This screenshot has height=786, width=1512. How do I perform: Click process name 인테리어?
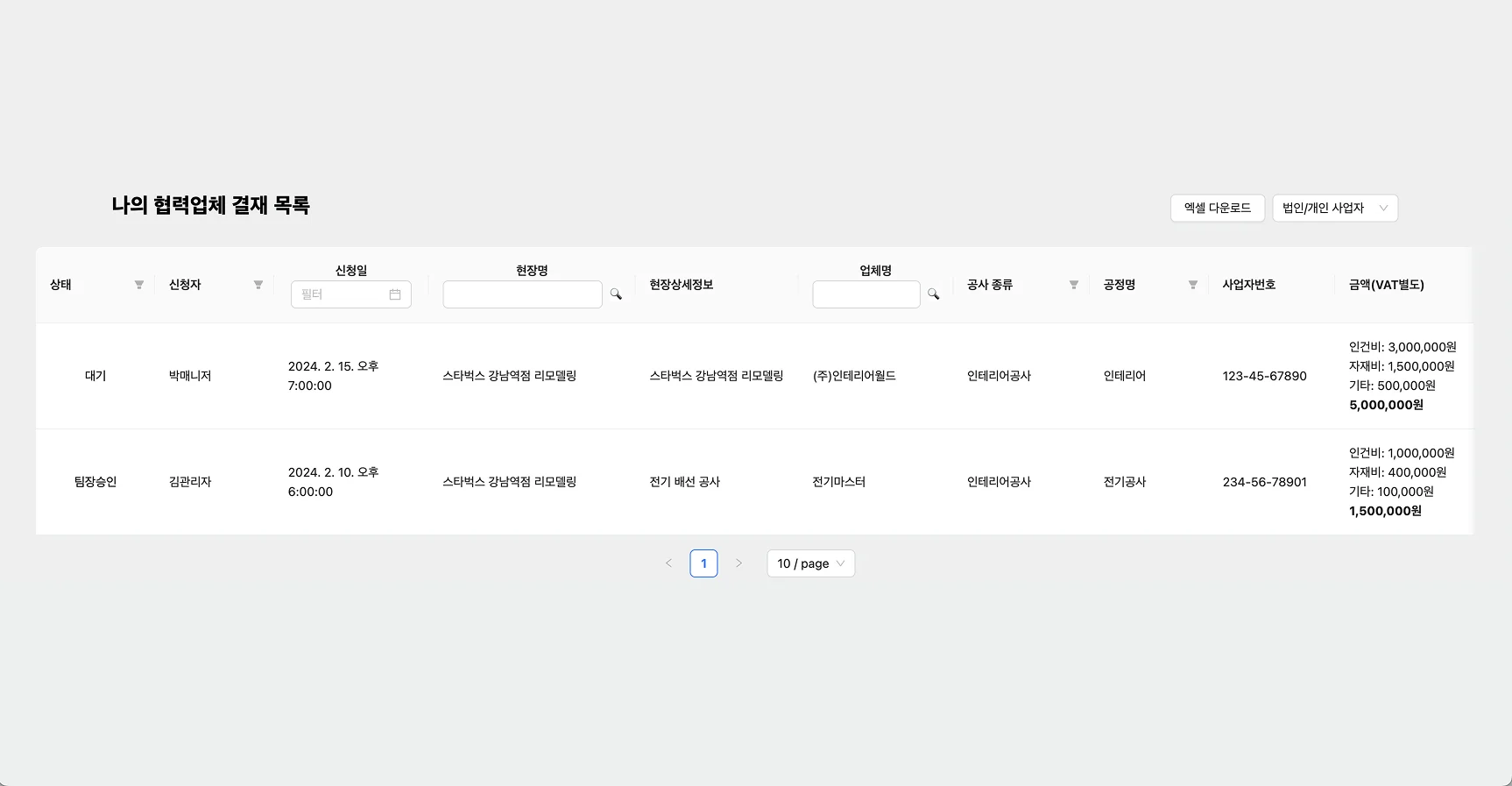(1125, 376)
